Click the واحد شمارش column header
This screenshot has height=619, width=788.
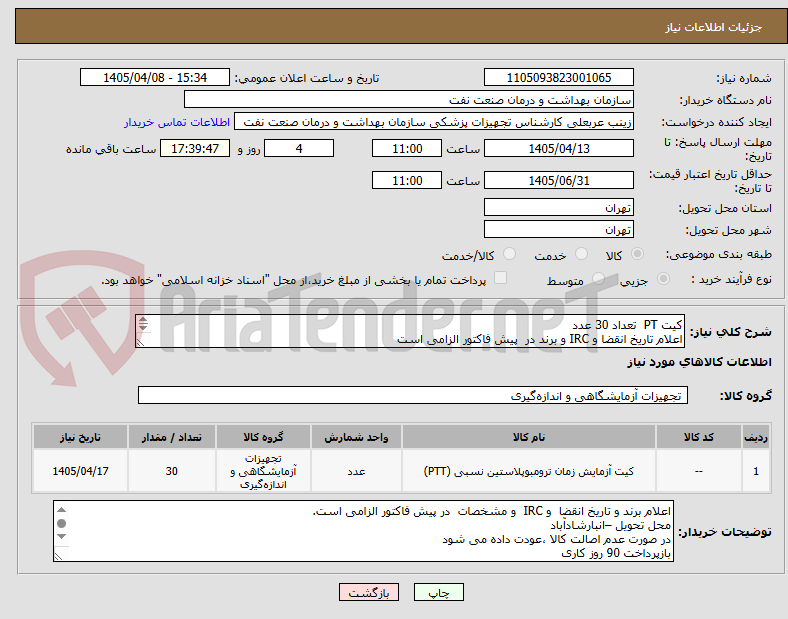[x=356, y=437]
